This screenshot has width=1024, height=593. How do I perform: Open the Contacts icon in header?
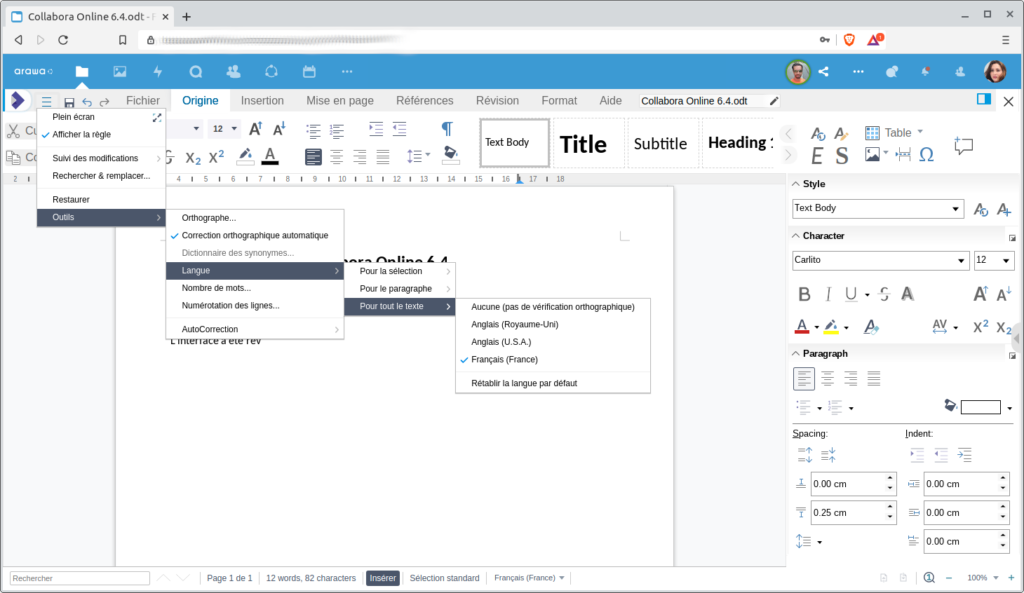click(x=233, y=71)
